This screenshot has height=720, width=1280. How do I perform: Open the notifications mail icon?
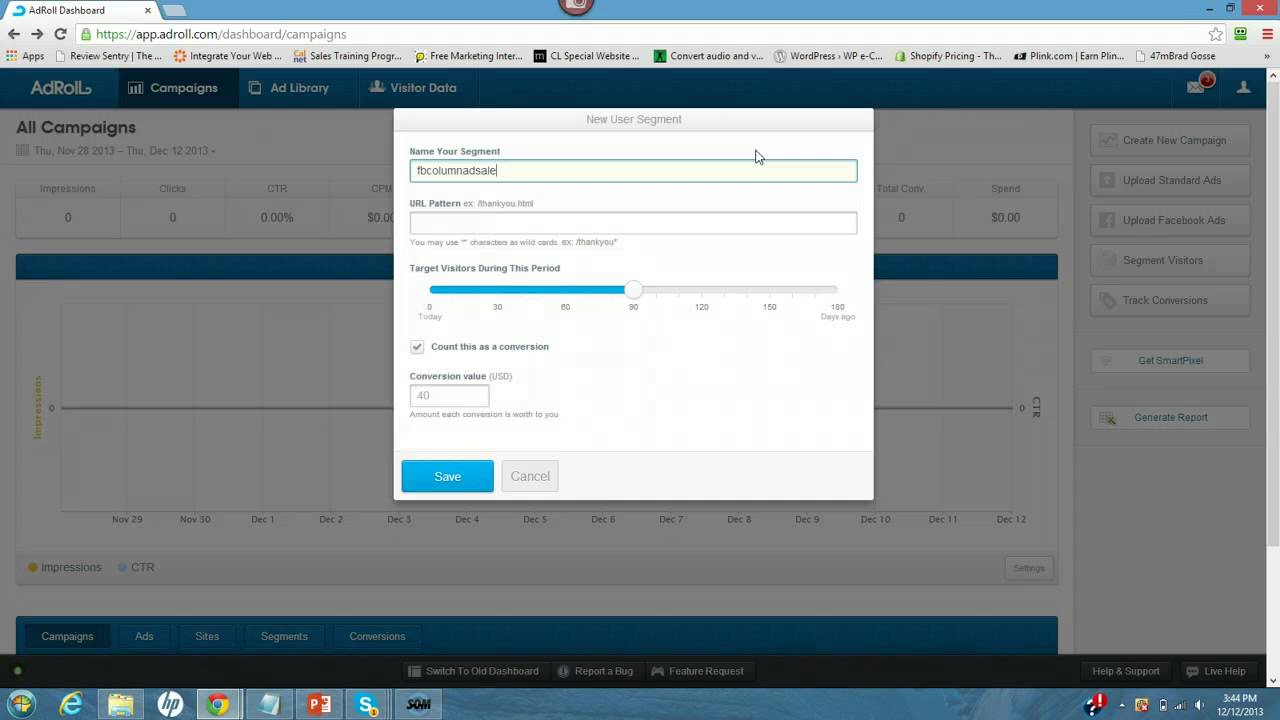(x=1198, y=87)
